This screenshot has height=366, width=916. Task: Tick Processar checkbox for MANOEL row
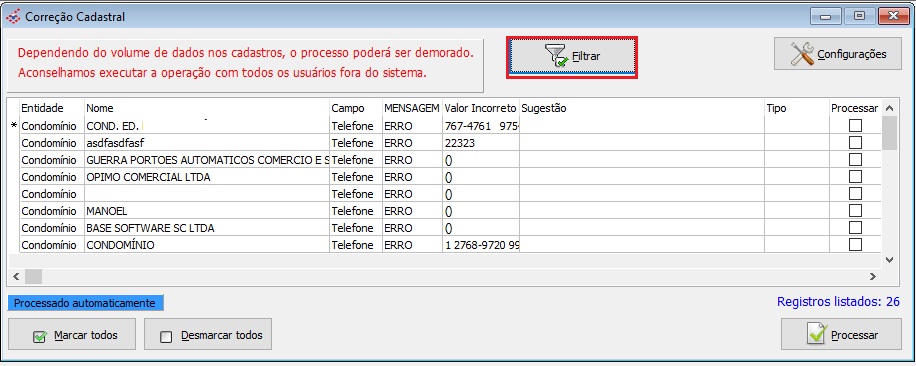click(x=855, y=210)
